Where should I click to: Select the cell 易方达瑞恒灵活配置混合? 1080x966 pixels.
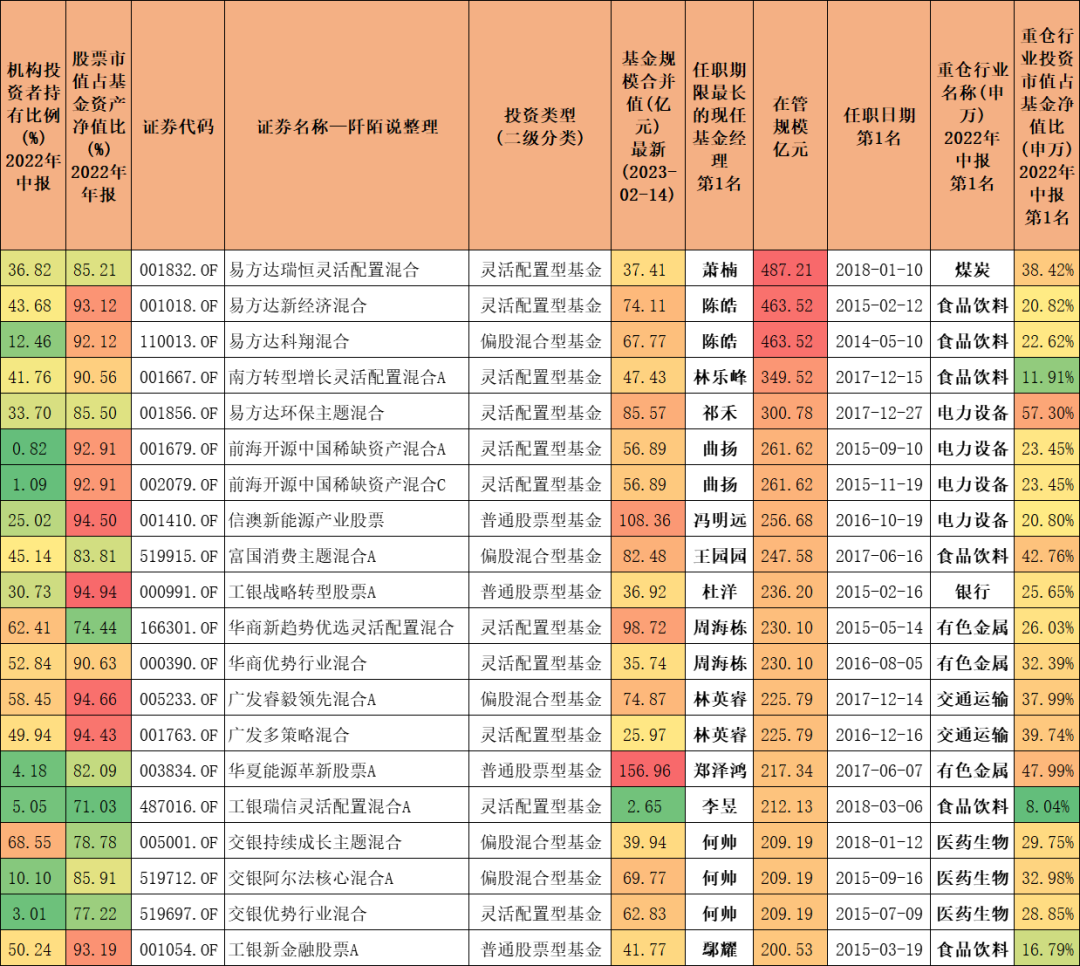click(x=346, y=269)
